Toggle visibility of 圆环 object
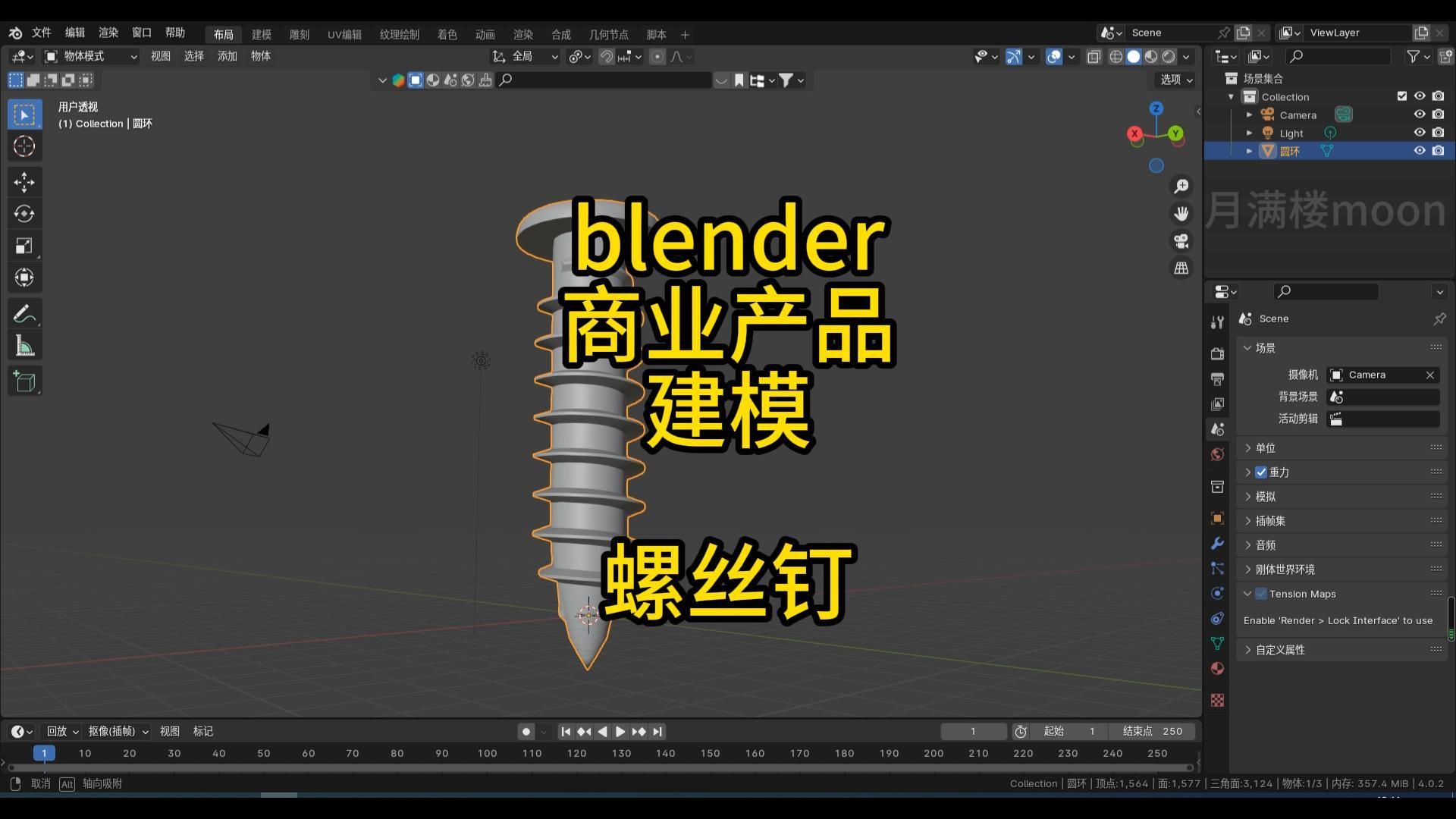The width and height of the screenshot is (1456, 819). click(x=1419, y=151)
